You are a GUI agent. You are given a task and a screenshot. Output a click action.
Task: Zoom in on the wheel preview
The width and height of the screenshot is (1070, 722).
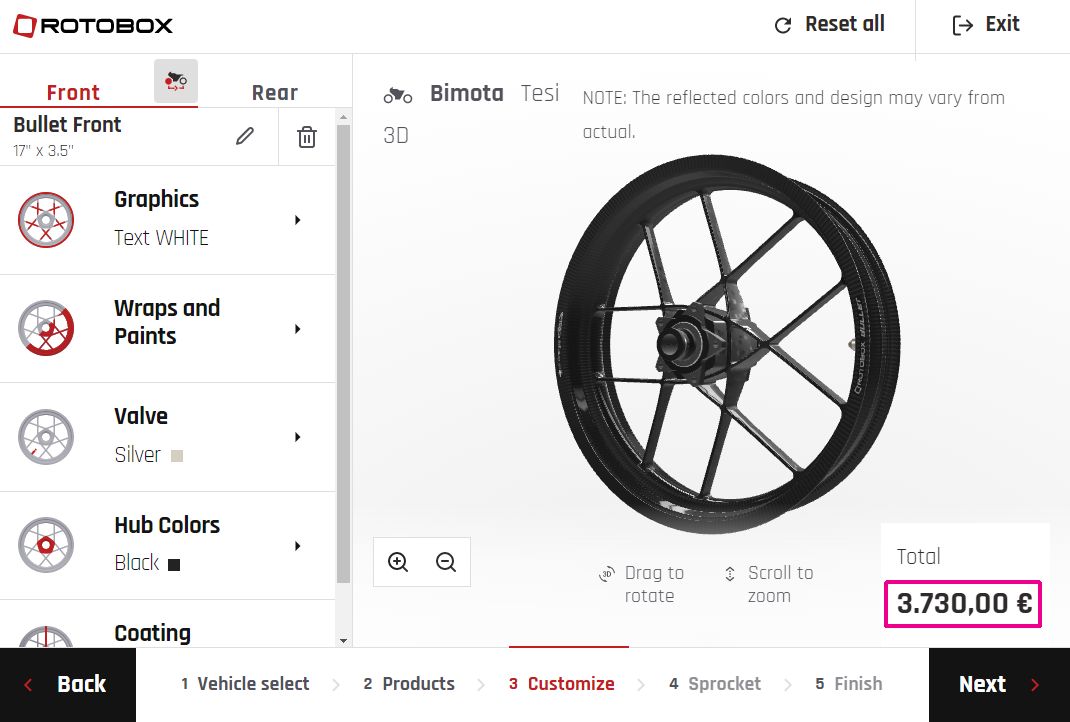[x=398, y=562]
